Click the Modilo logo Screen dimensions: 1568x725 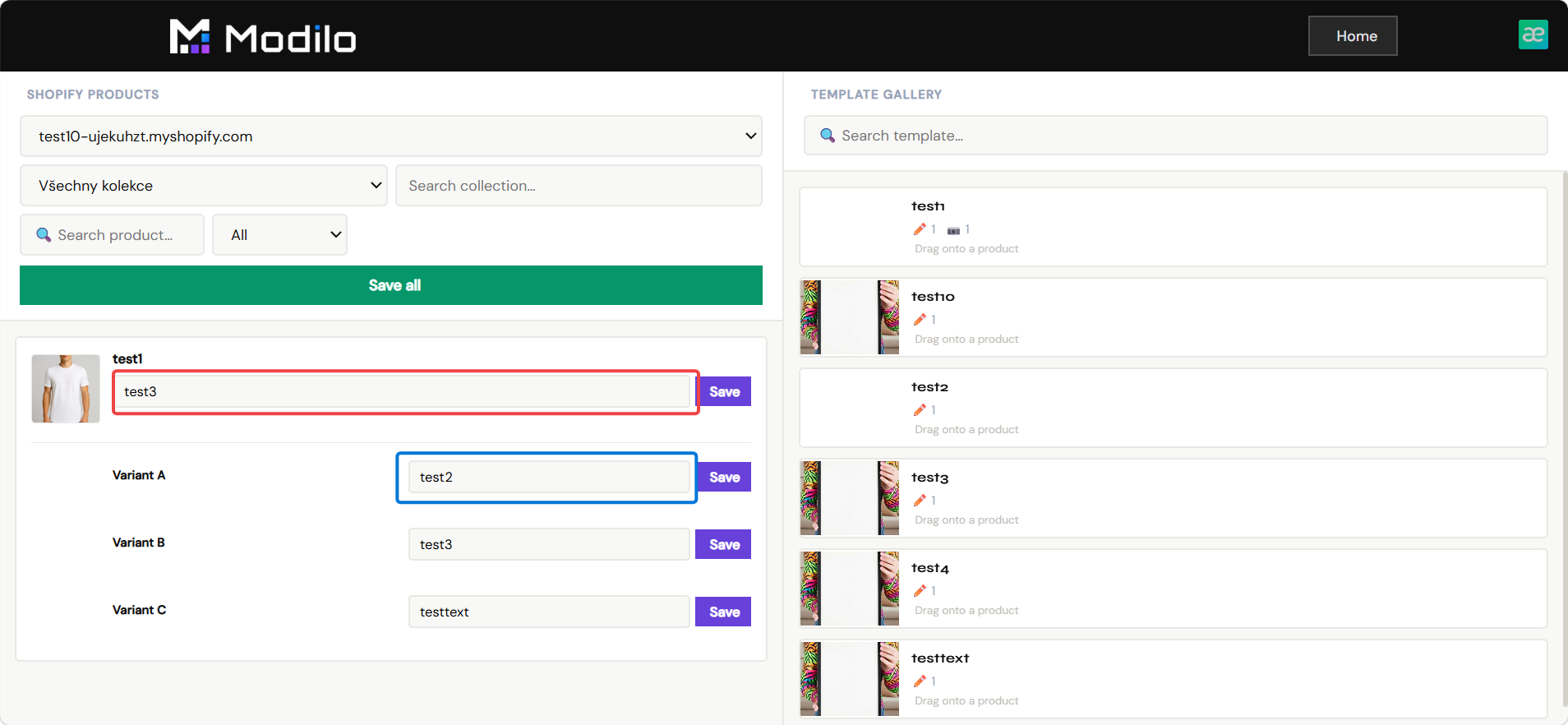click(x=263, y=37)
